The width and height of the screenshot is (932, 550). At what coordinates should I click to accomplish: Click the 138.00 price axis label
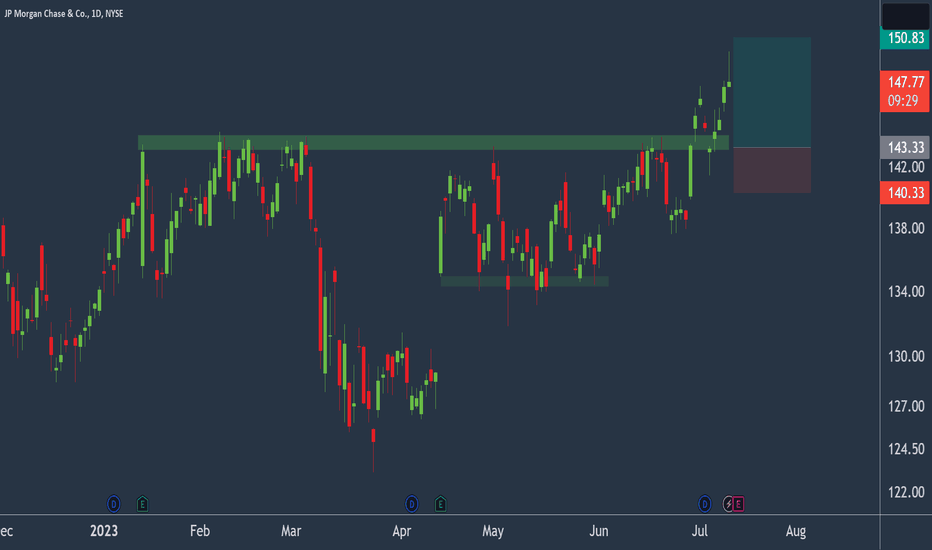(906, 228)
